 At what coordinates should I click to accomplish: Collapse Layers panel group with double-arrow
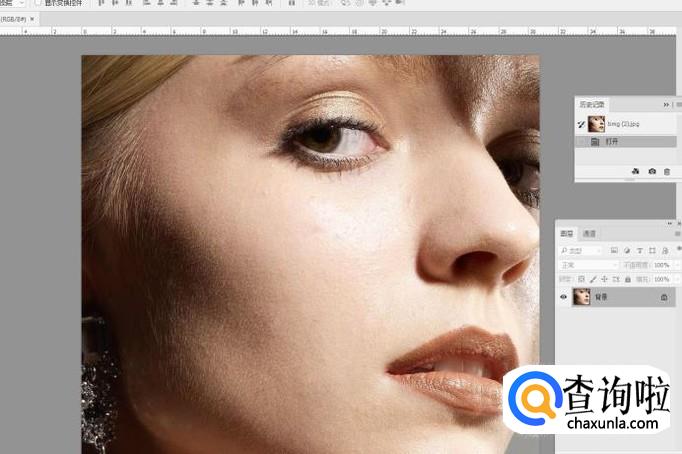pos(670,224)
